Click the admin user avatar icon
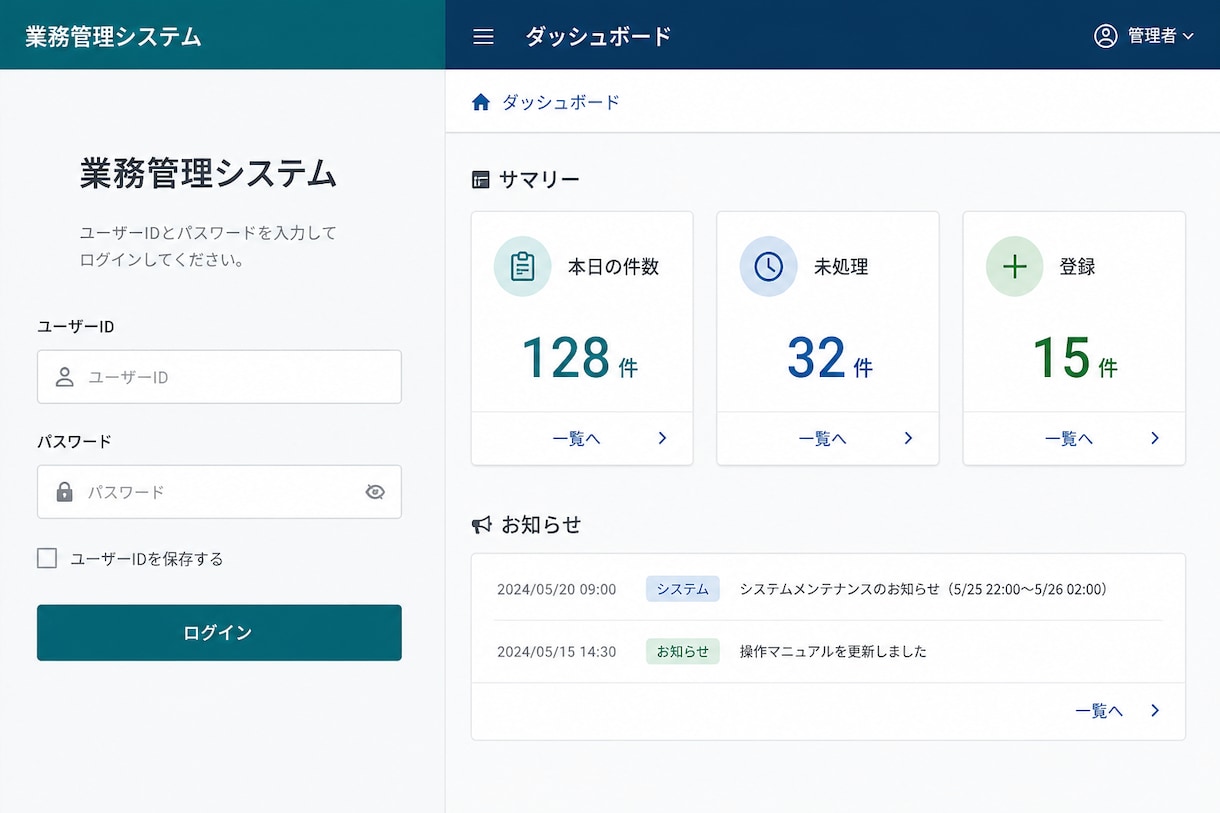This screenshot has height=813, width=1220. point(1105,36)
